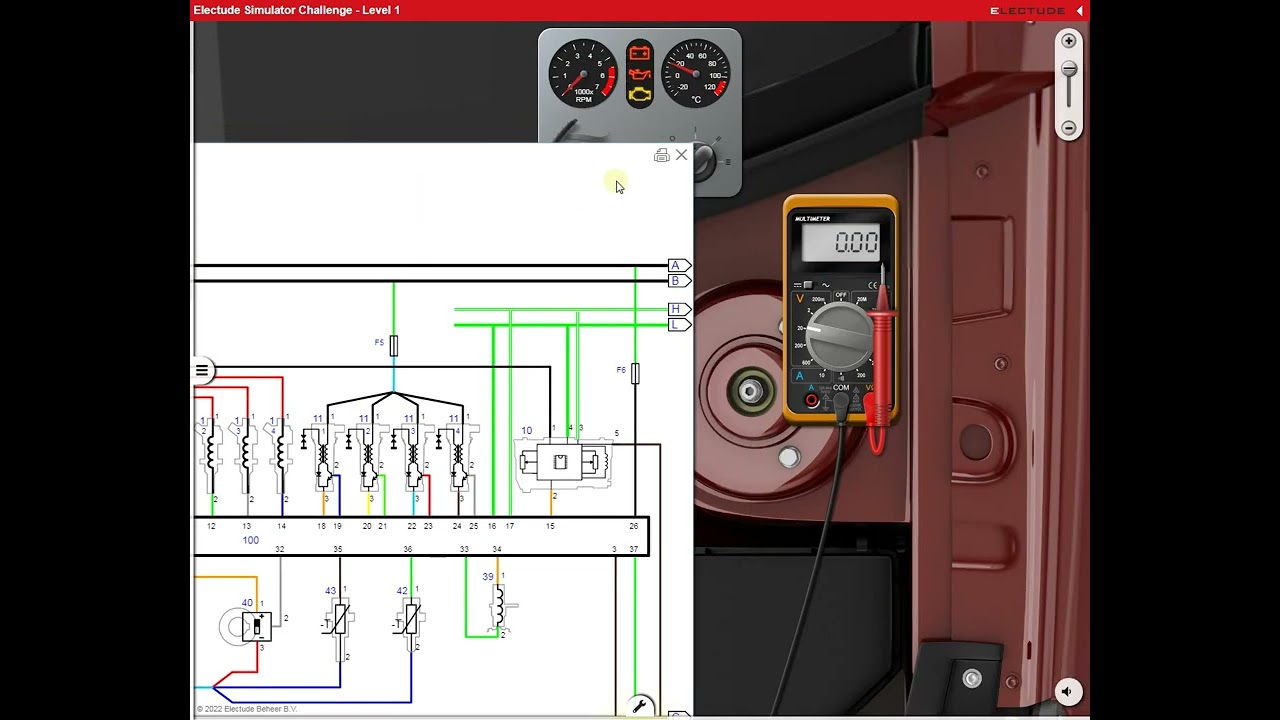This screenshot has height=720, width=1280.
Task: Select ignition coil 11 above pin 22
Action: pyautogui.click(x=413, y=458)
